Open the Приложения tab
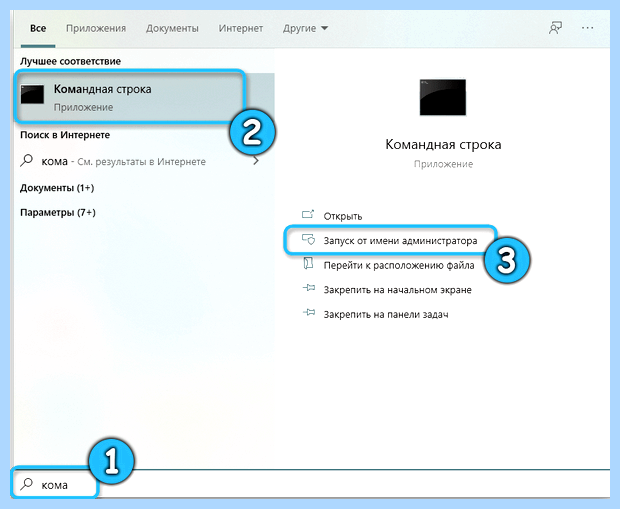The width and height of the screenshot is (620, 509). (x=96, y=28)
